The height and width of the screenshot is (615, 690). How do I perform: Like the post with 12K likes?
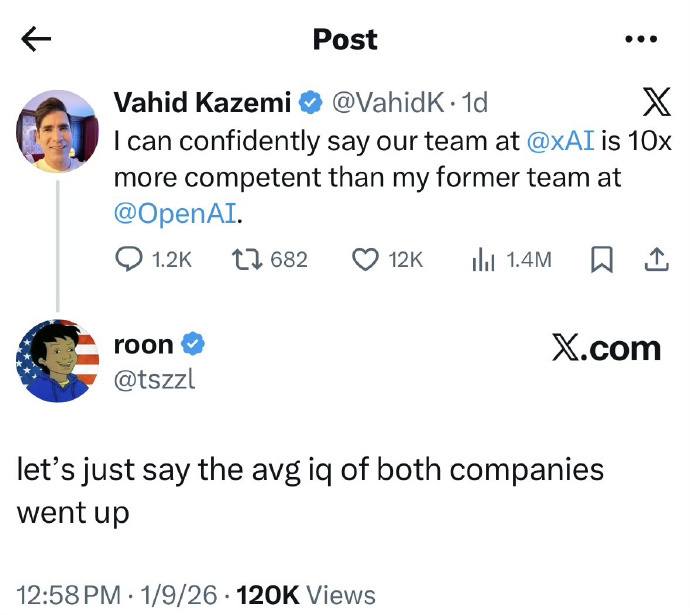coord(364,260)
